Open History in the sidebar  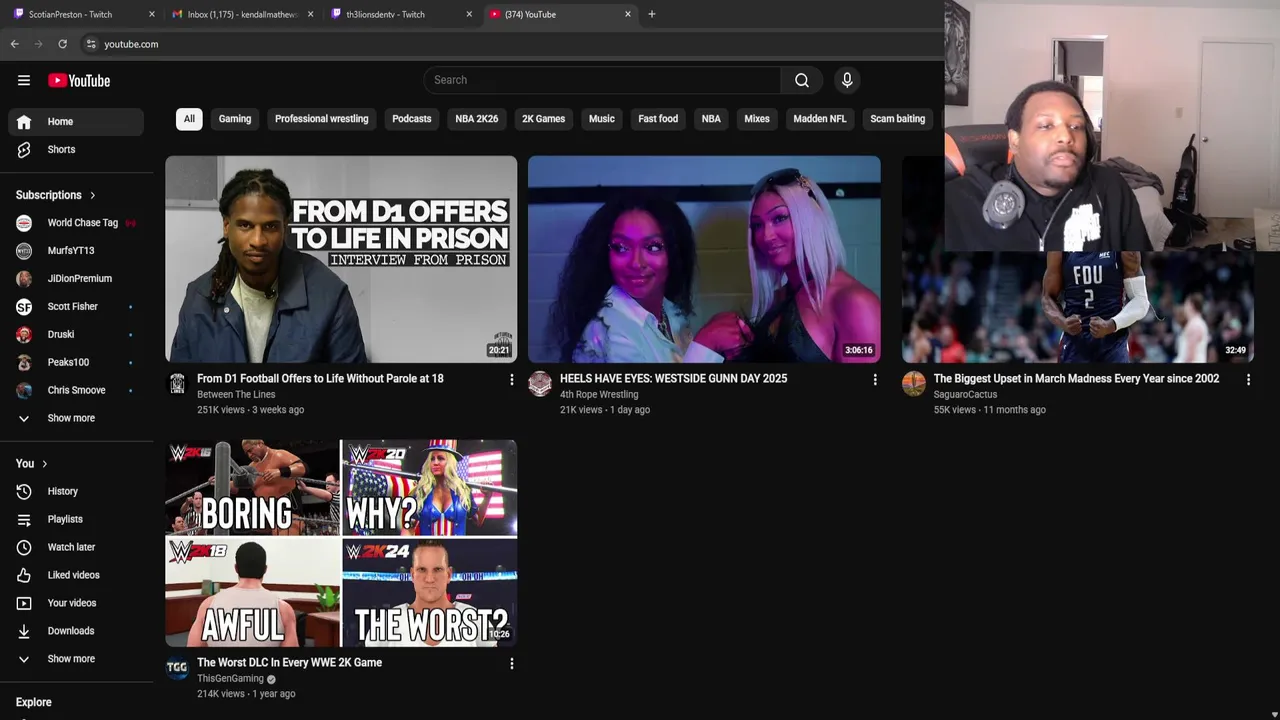76,491
